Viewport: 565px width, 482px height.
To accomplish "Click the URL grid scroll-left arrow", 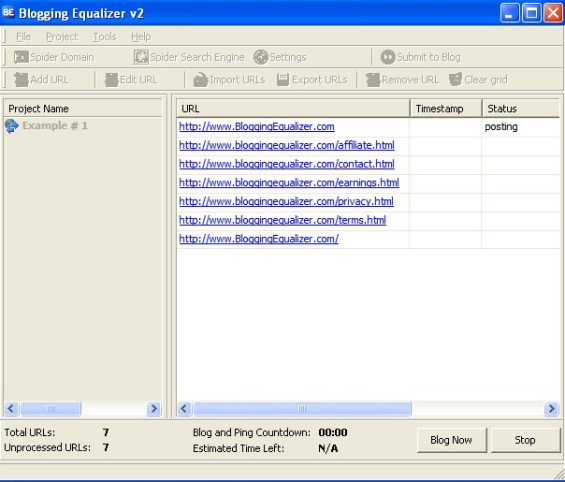I will (x=184, y=409).
